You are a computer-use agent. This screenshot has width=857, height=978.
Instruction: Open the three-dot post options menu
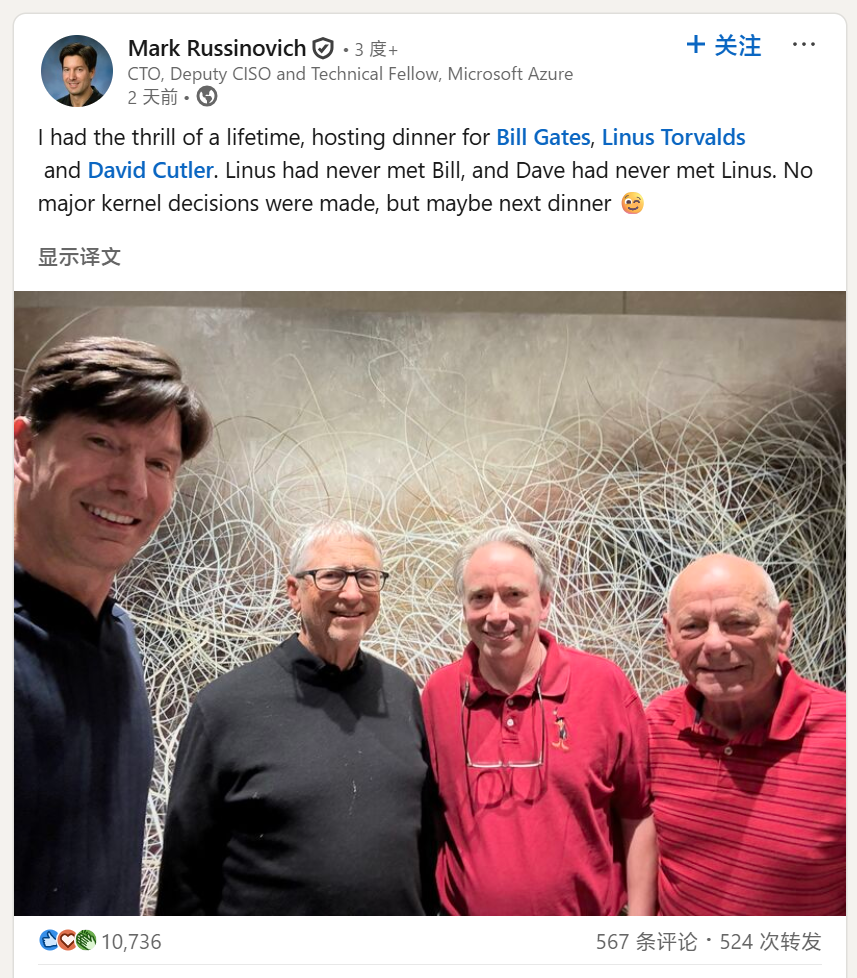click(x=803, y=44)
